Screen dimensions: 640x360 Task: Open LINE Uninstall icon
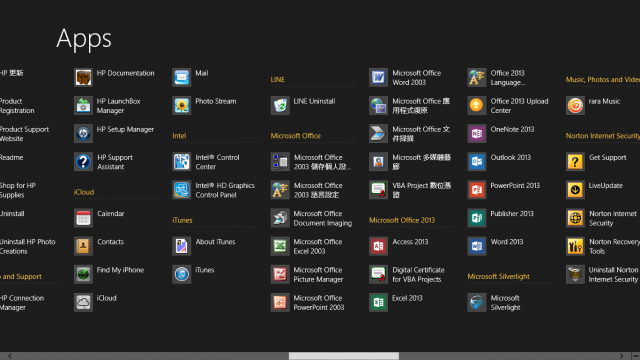point(280,105)
